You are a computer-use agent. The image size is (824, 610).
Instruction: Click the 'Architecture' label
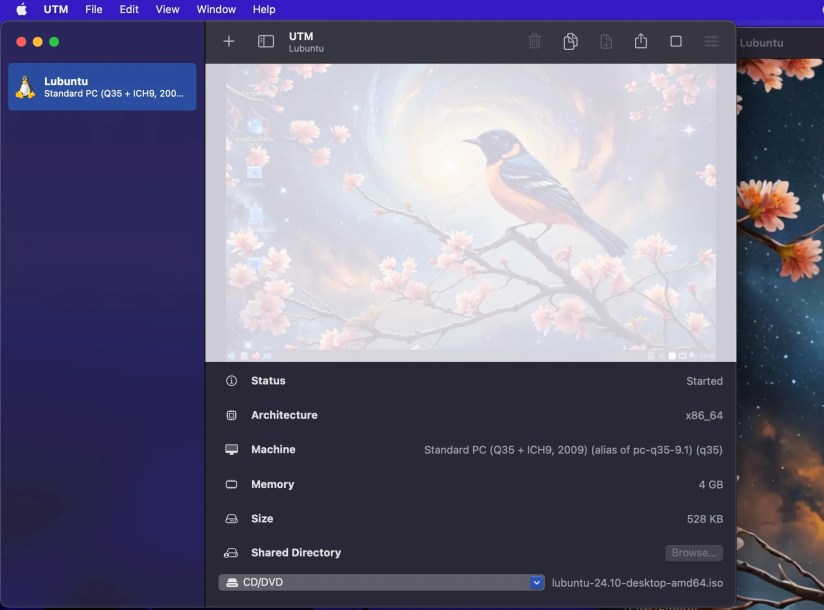click(284, 415)
